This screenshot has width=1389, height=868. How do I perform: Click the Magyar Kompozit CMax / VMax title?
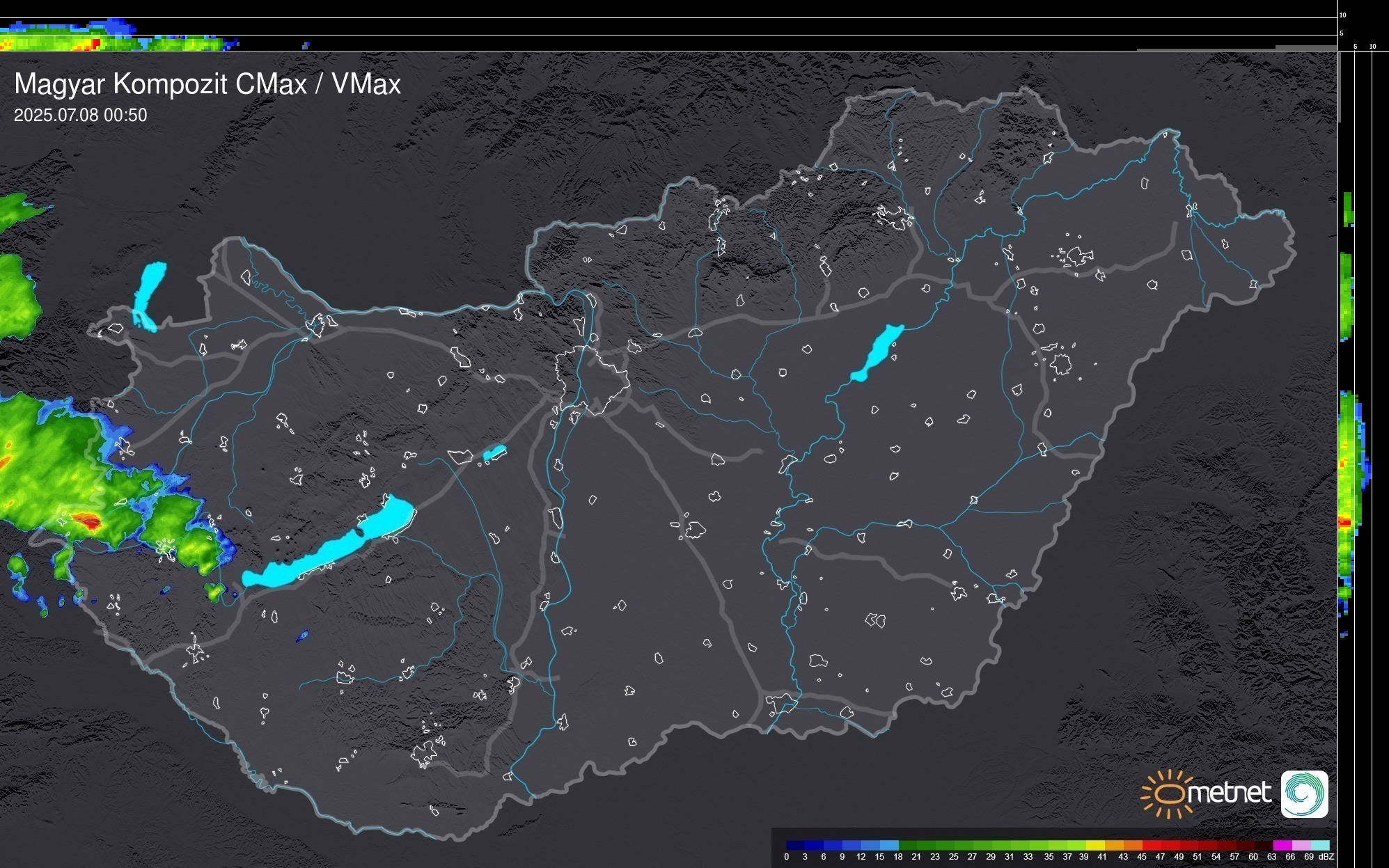pyautogui.click(x=207, y=84)
